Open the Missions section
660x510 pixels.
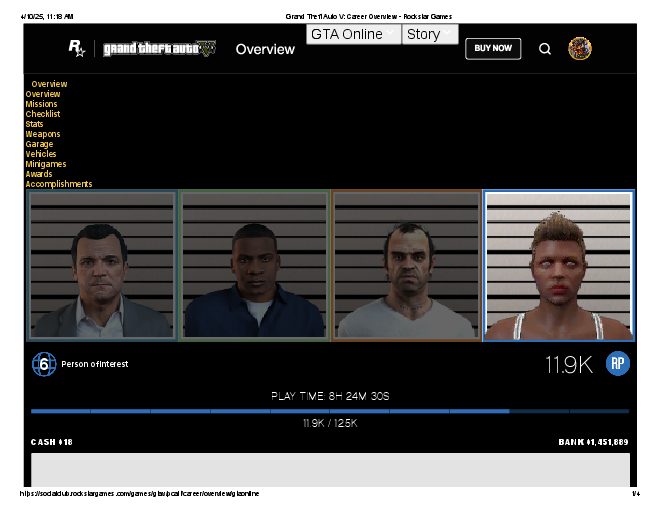41,104
